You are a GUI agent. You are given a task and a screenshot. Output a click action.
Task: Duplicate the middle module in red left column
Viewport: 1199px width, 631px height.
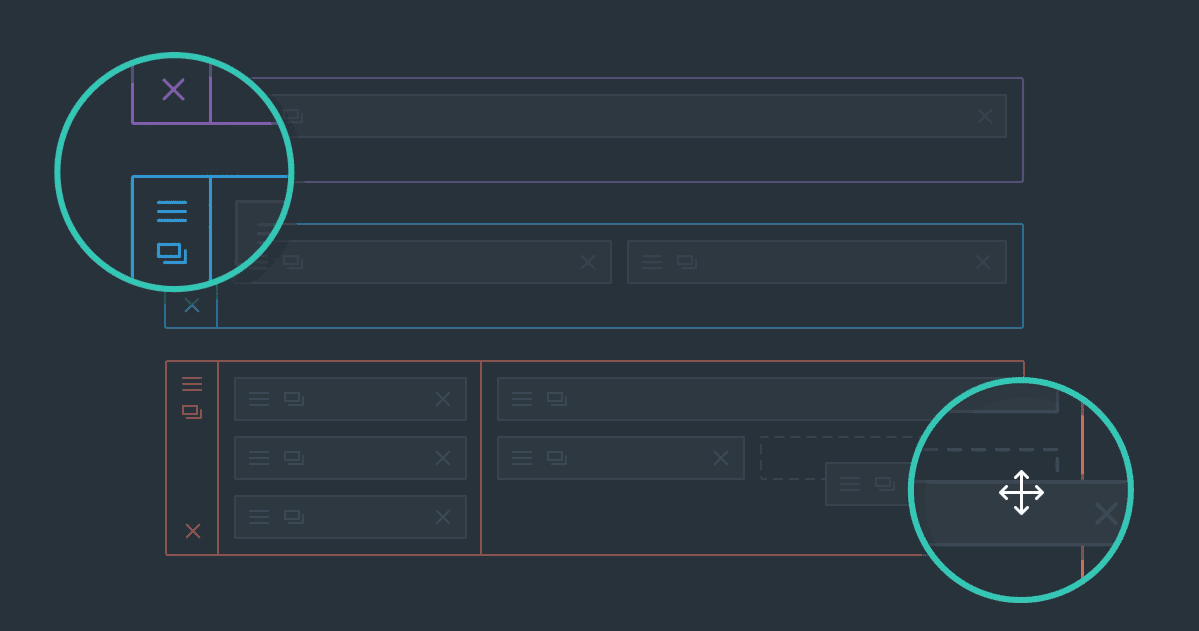293,458
